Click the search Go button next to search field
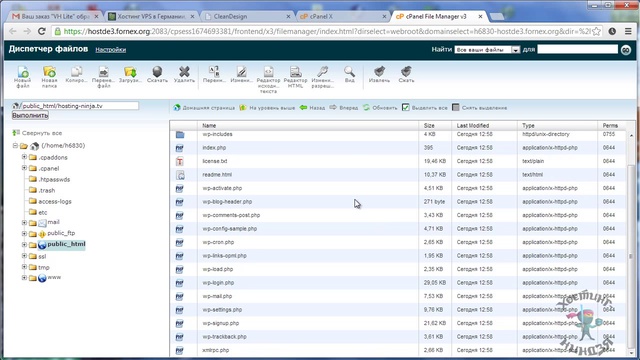Viewport: 640px width, 360px height. click(626, 50)
